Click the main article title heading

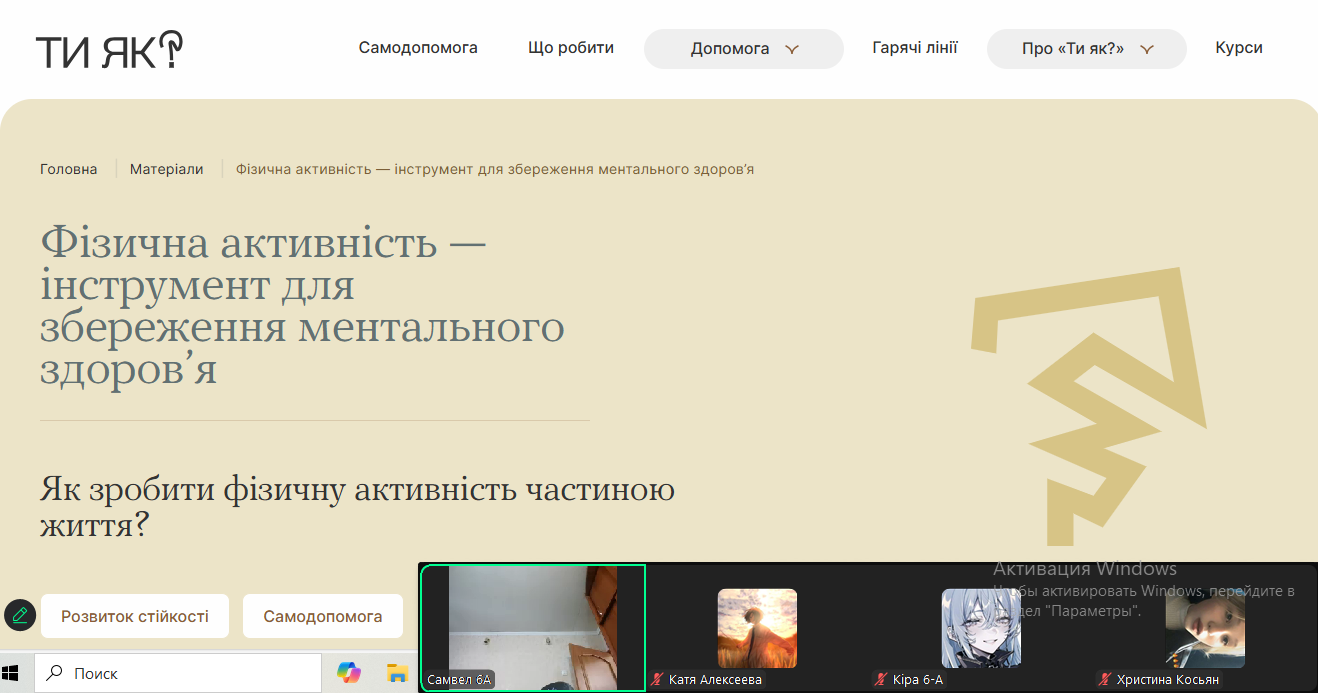[302, 306]
